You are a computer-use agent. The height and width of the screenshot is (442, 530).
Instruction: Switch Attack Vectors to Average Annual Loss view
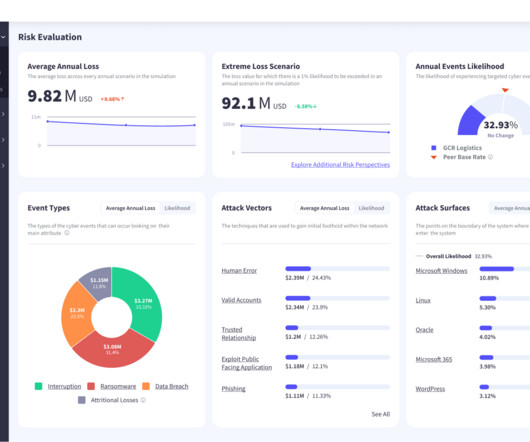click(x=324, y=208)
